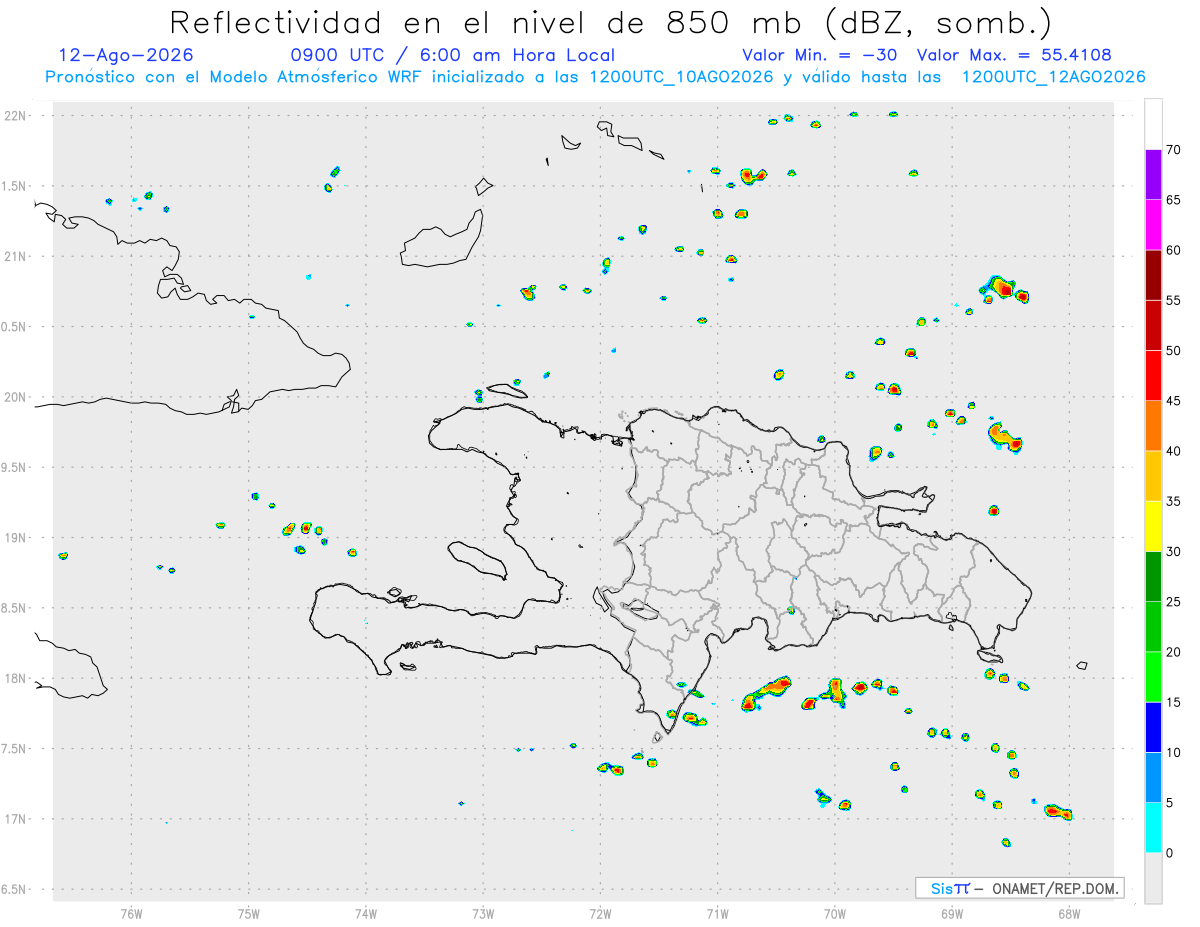Click the latitude axis label "18N"
This screenshot has width=1200, height=927.
[17, 678]
